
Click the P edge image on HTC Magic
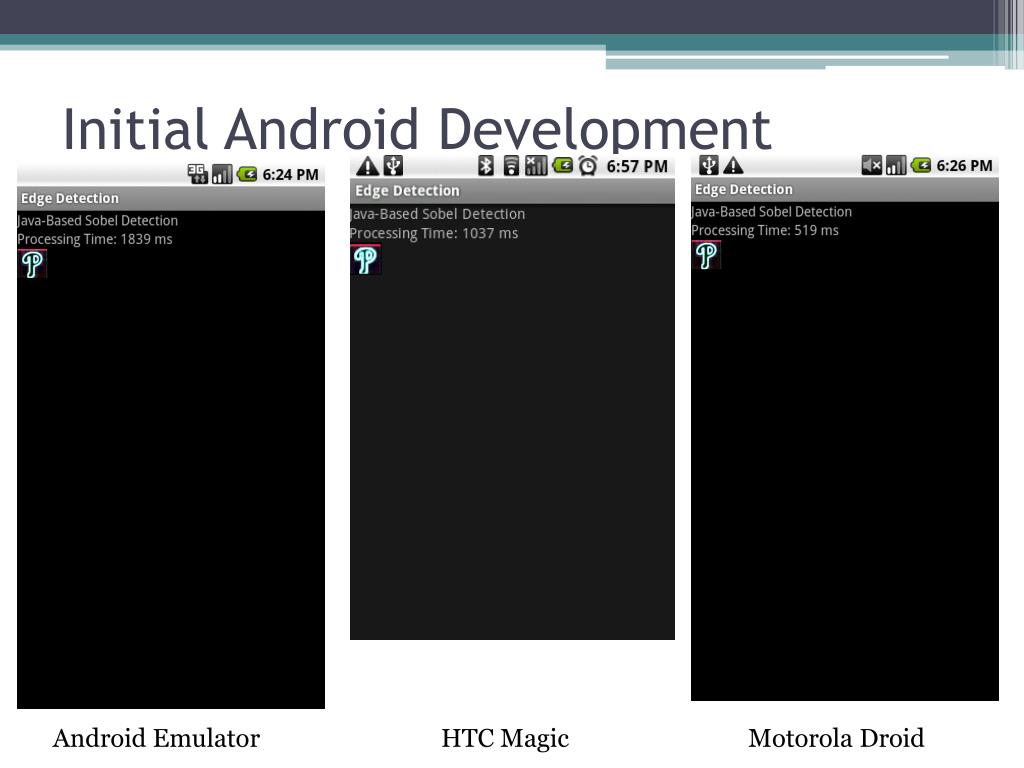[x=365, y=259]
